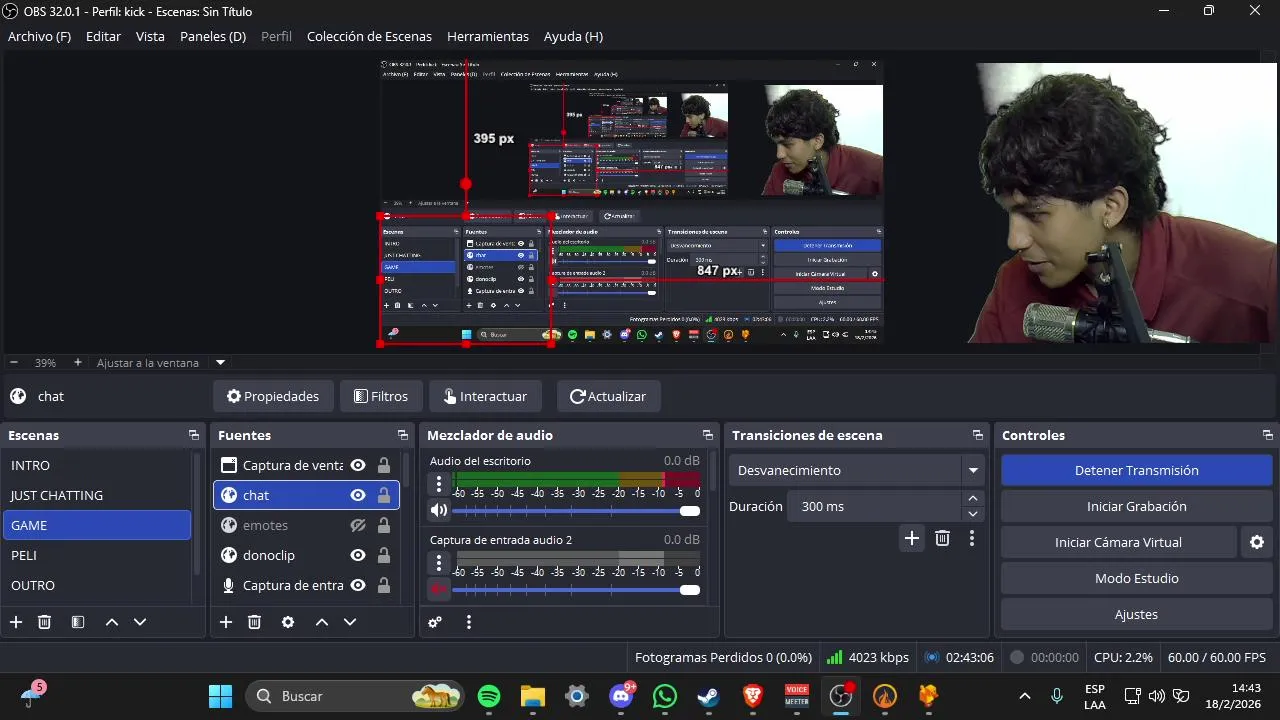This screenshot has height=720, width=1280.
Task: Move the scene up with the arrow
Action: click(112, 622)
